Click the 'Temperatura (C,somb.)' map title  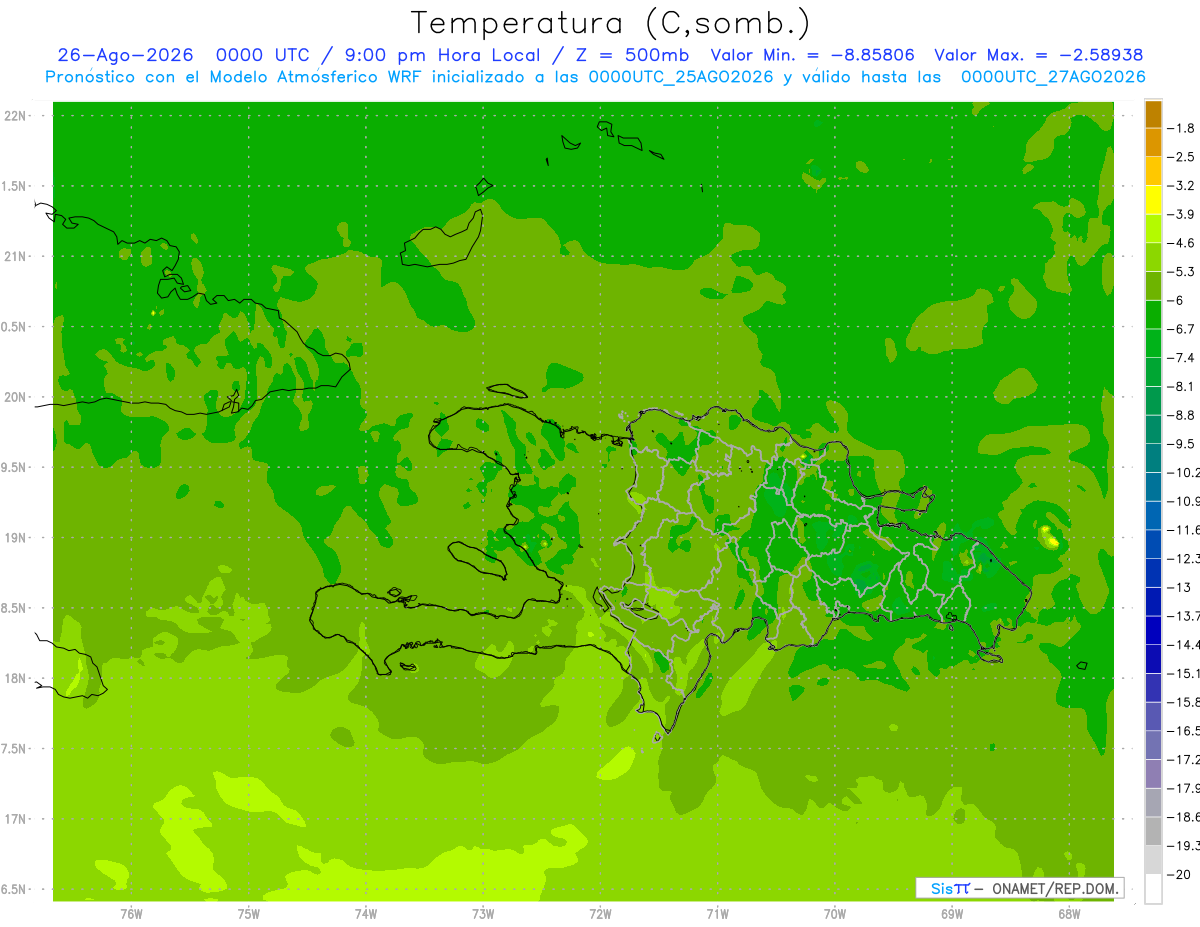(x=611, y=24)
